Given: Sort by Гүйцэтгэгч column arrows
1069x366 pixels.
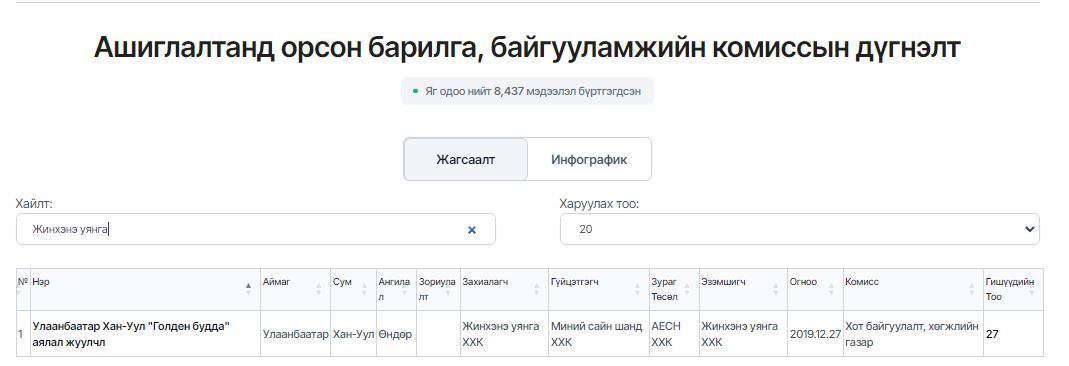Looking at the screenshot, I should 637,290.
